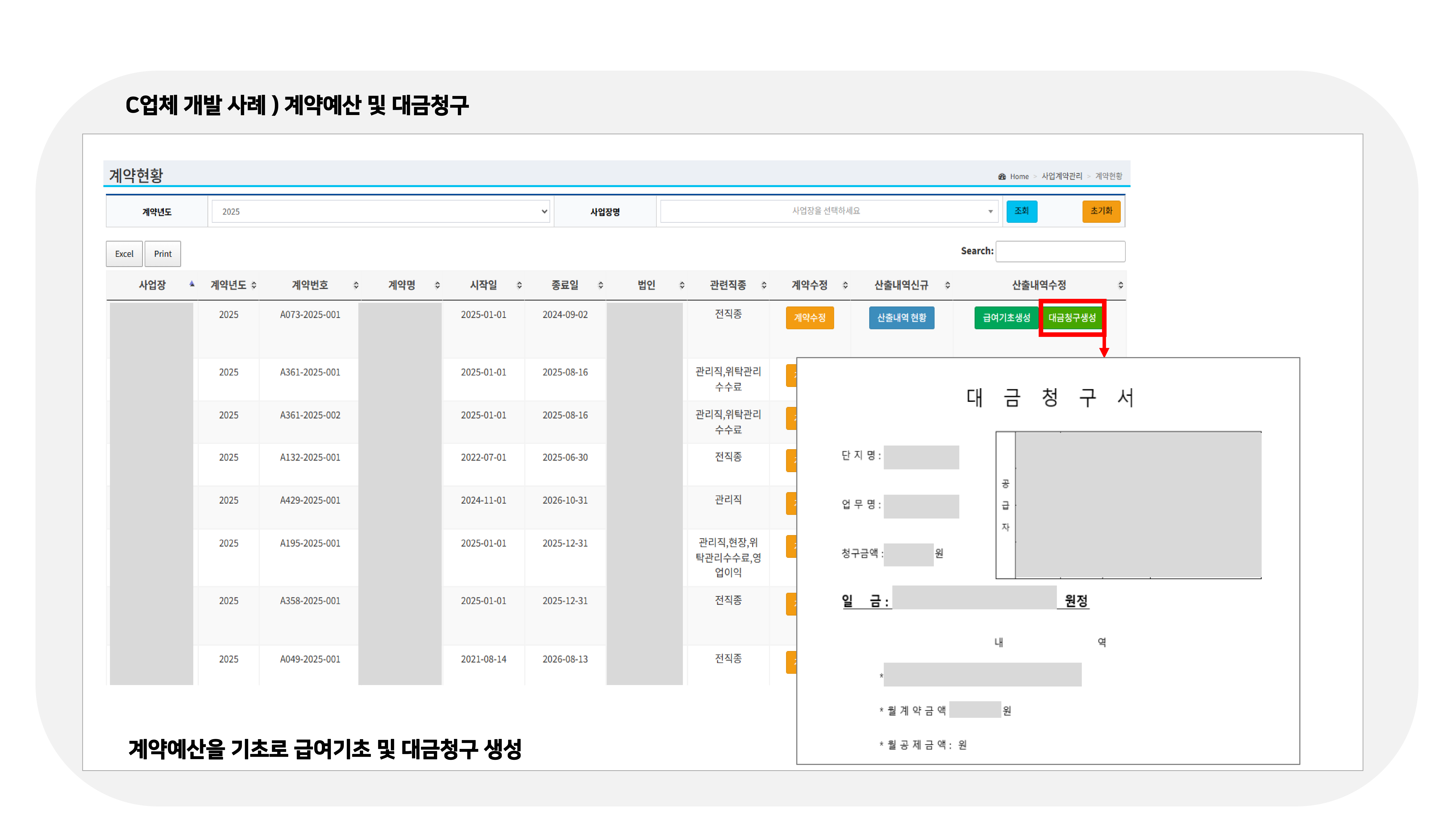Select contract number A429-2025-001
Screen dimensions: 1456x819
point(310,501)
